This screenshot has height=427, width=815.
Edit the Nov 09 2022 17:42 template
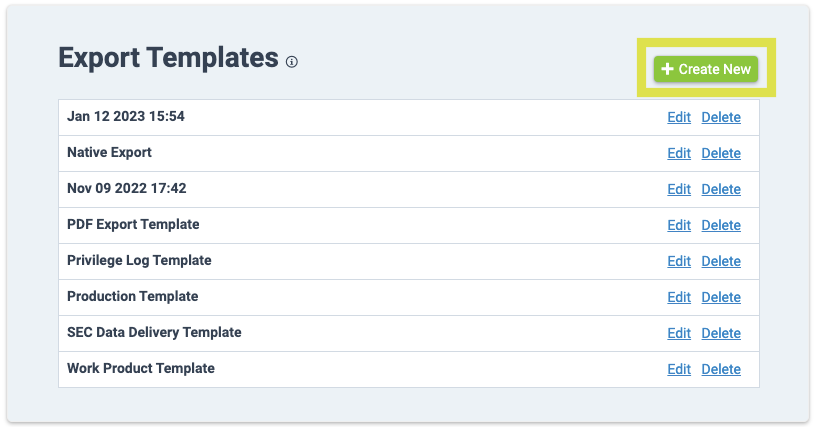tap(679, 189)
